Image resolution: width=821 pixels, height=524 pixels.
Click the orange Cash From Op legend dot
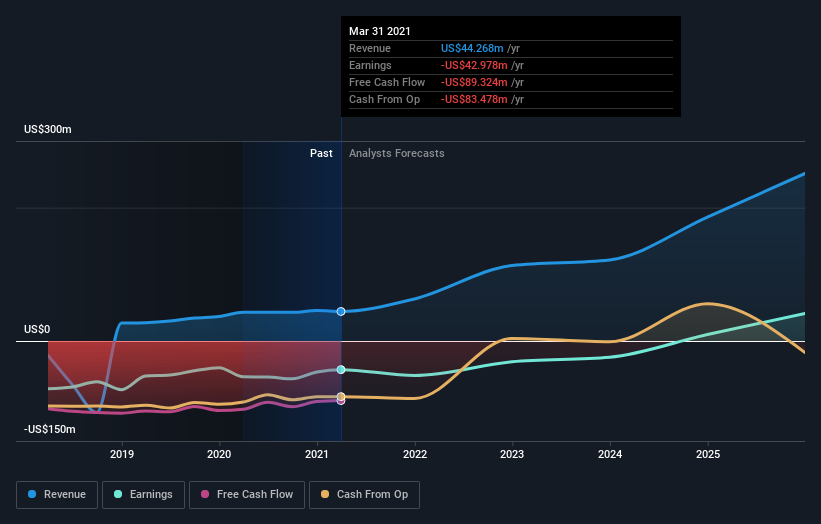(x=325, y=494)
